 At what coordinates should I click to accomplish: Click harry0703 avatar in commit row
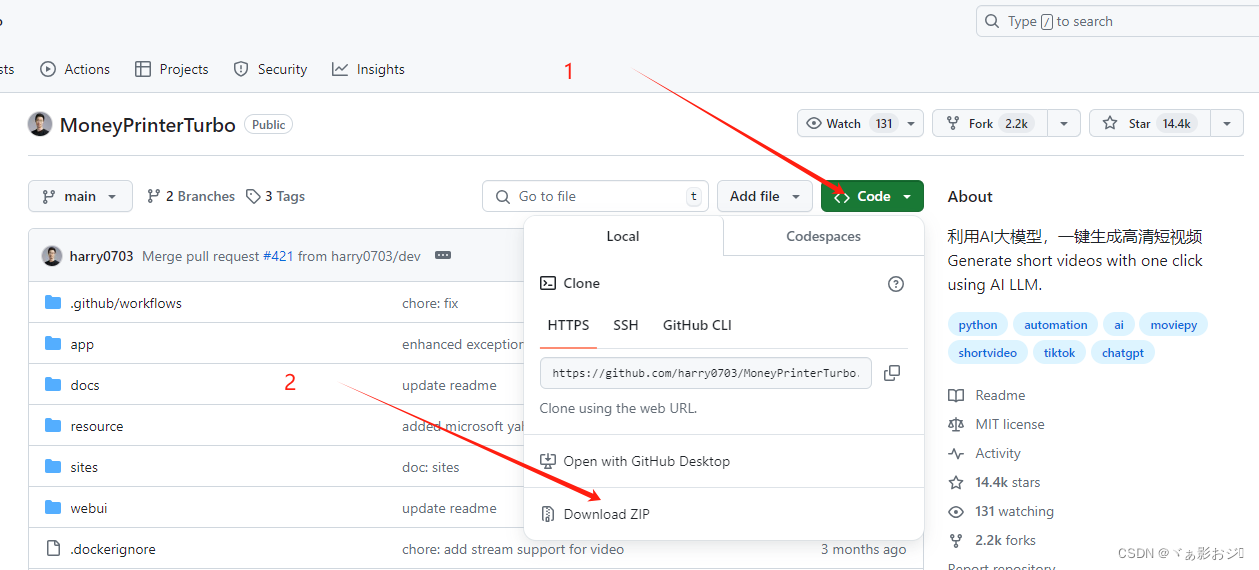pos(52,256)
